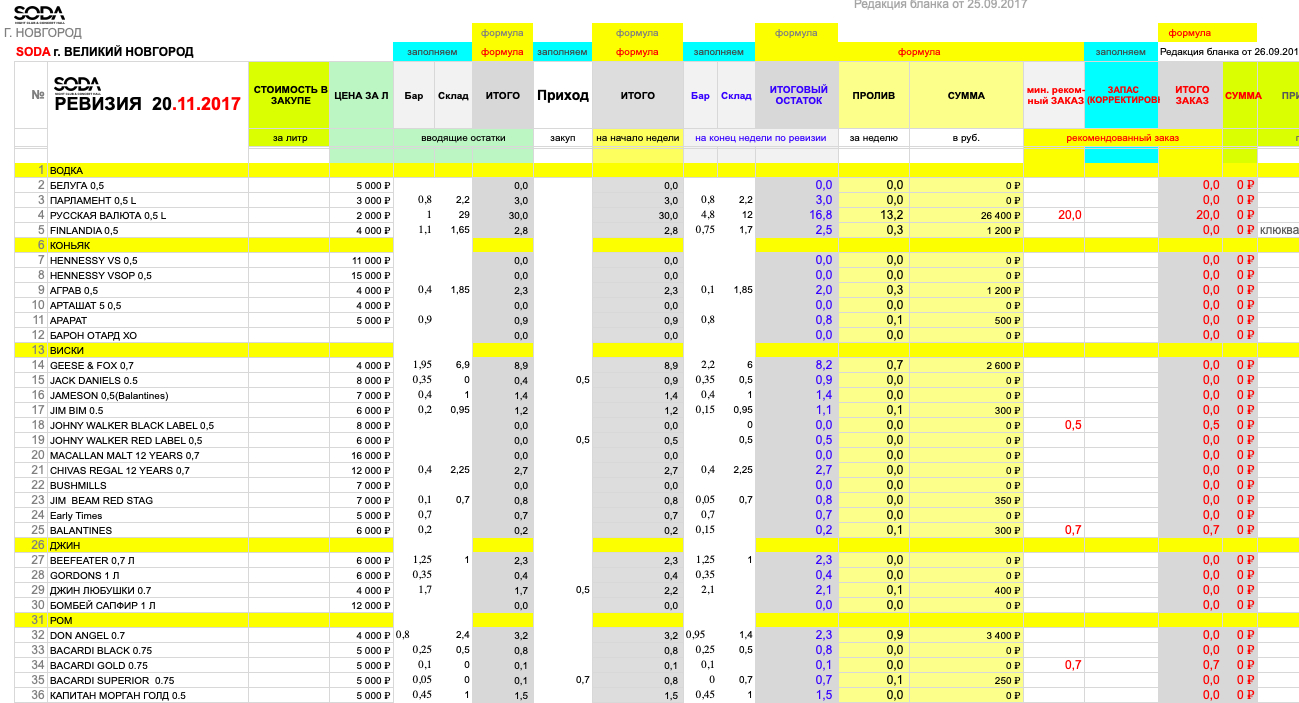Click the ПРОЛИВ column header
This screenshot has height=703, width=1299.
pyautogui.click(x=873, y=96)
